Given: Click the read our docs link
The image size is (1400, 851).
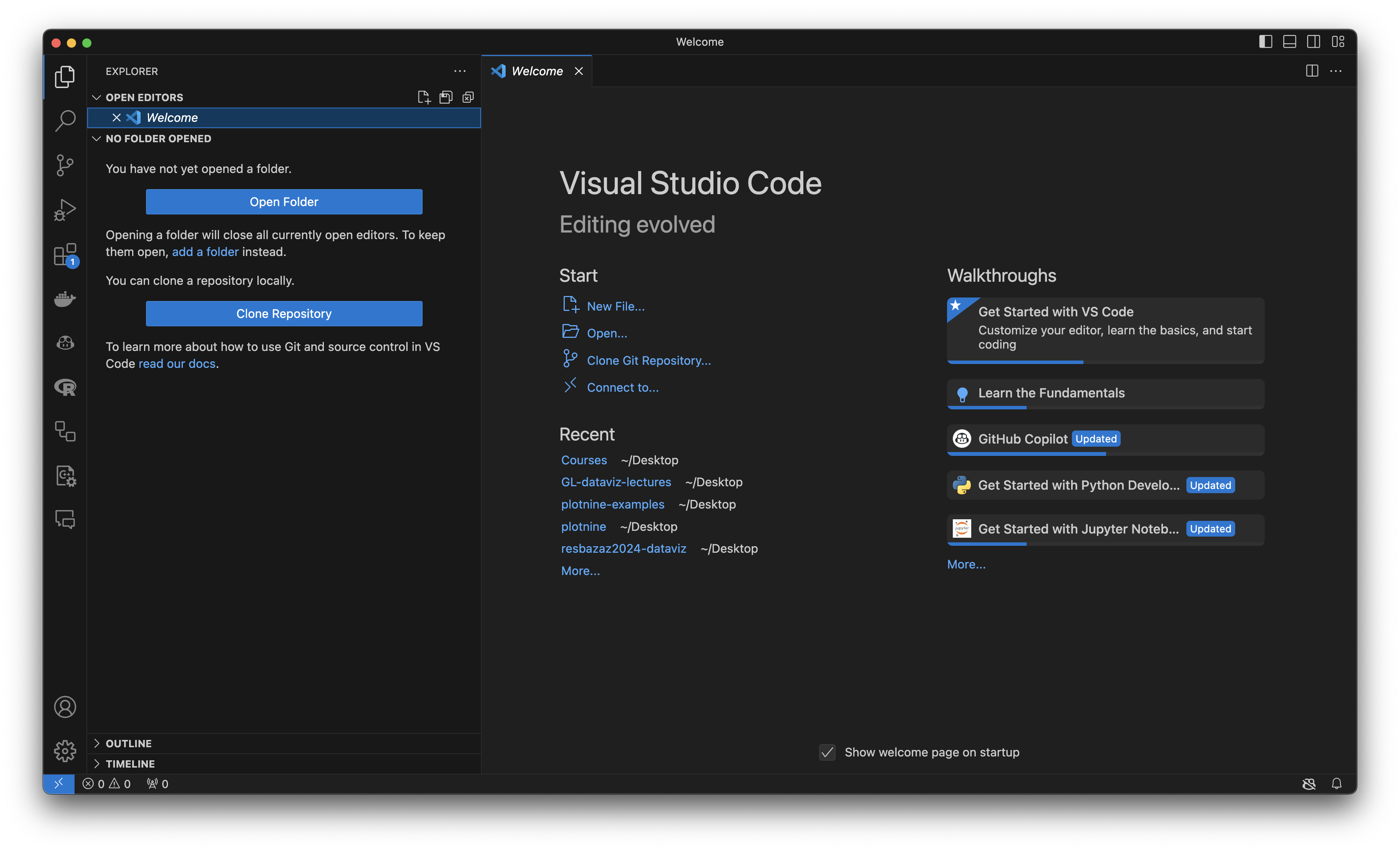Looking at the screenshot, I should click(x=177, y=364).
